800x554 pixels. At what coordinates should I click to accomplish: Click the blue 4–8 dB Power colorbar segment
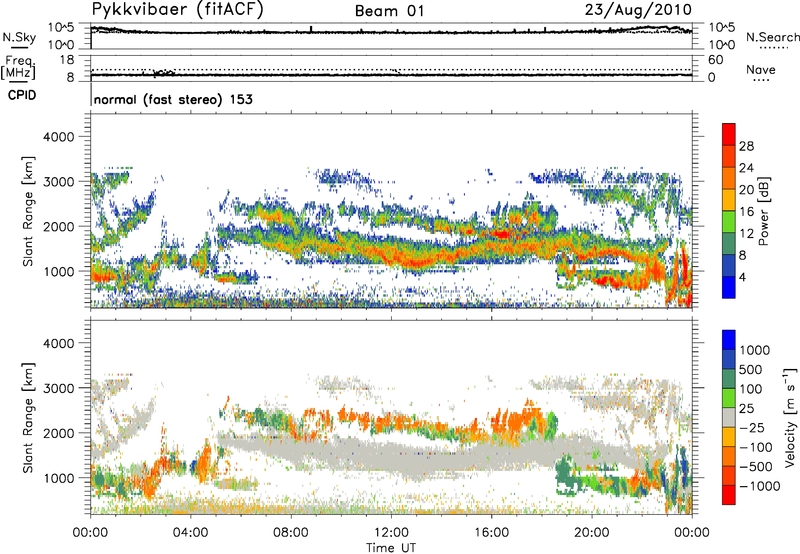point(729,266)
